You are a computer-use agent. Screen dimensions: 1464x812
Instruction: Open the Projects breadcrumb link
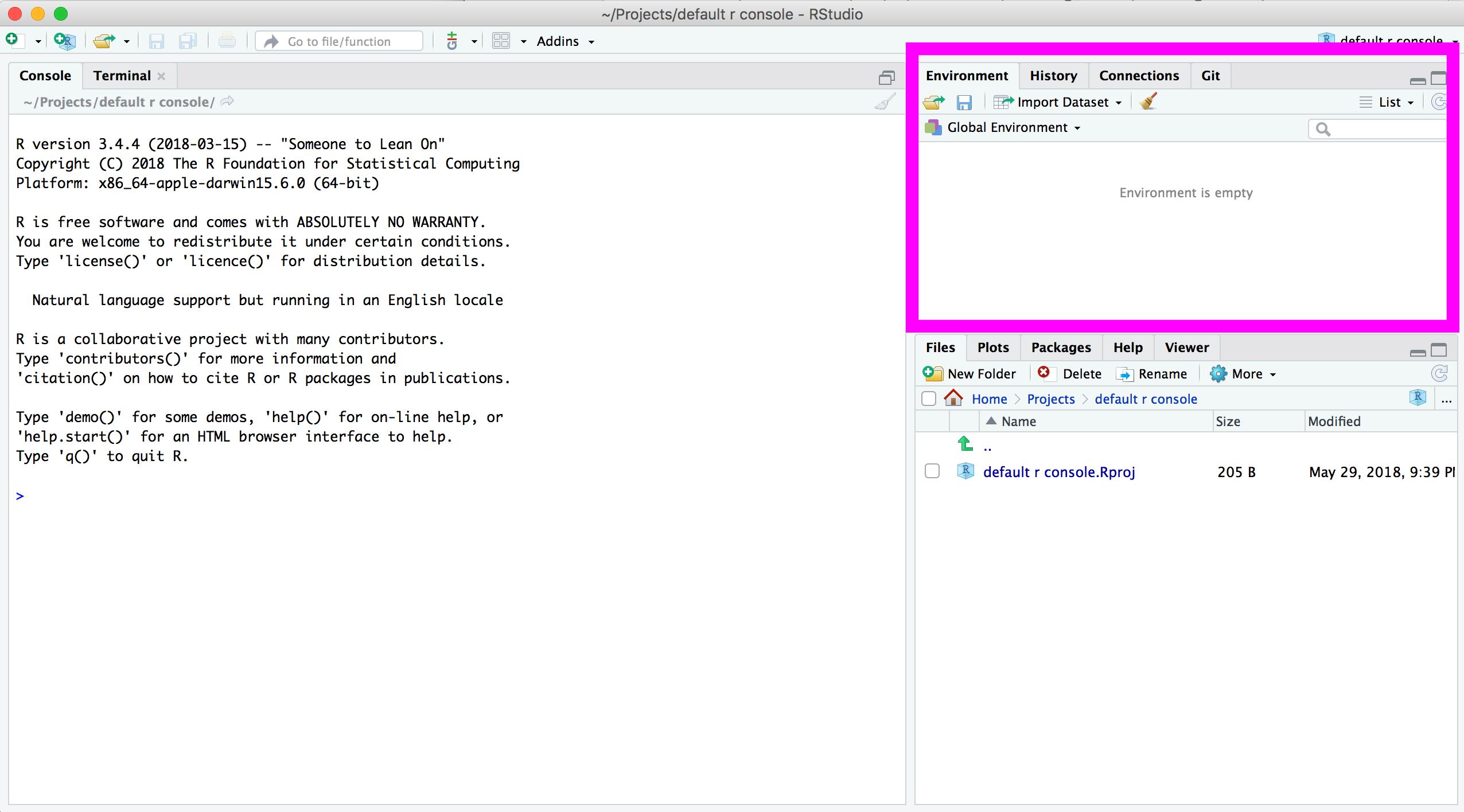(1050, 399)
